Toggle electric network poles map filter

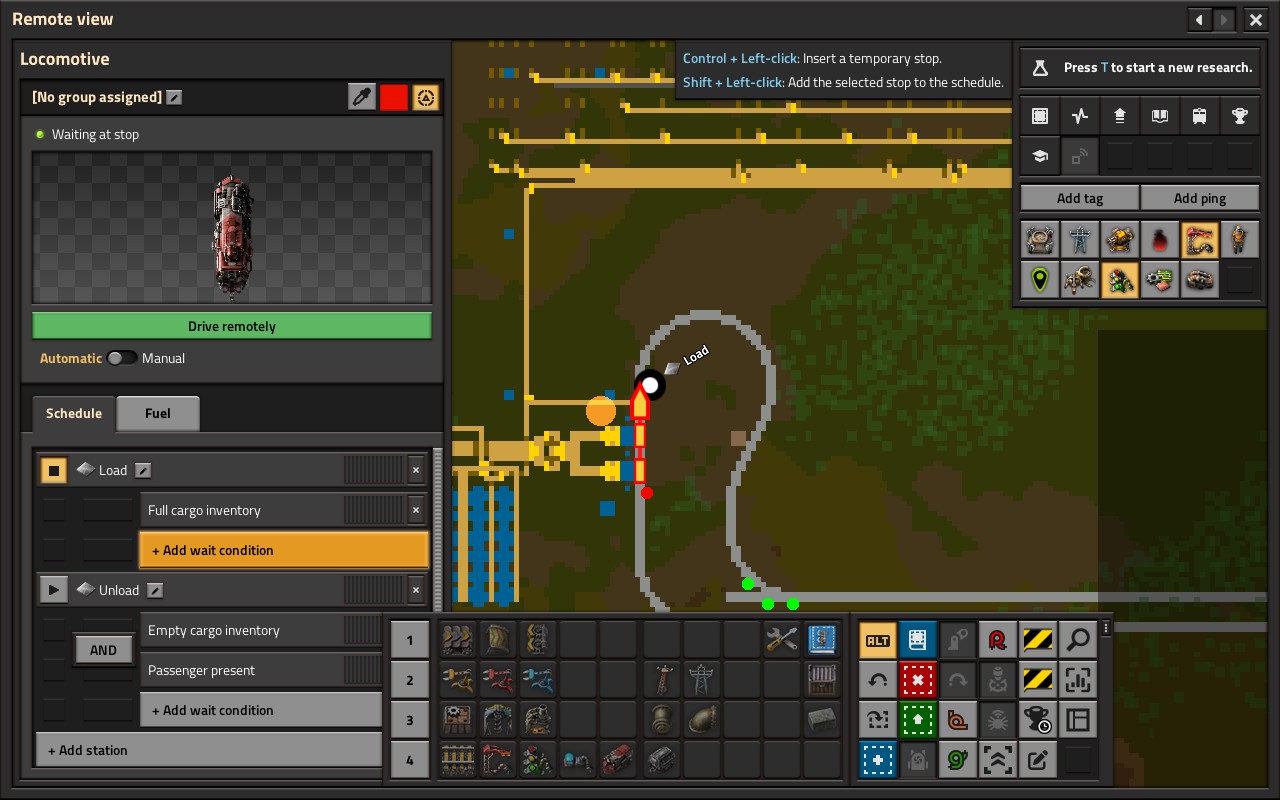pos(1080,240)
